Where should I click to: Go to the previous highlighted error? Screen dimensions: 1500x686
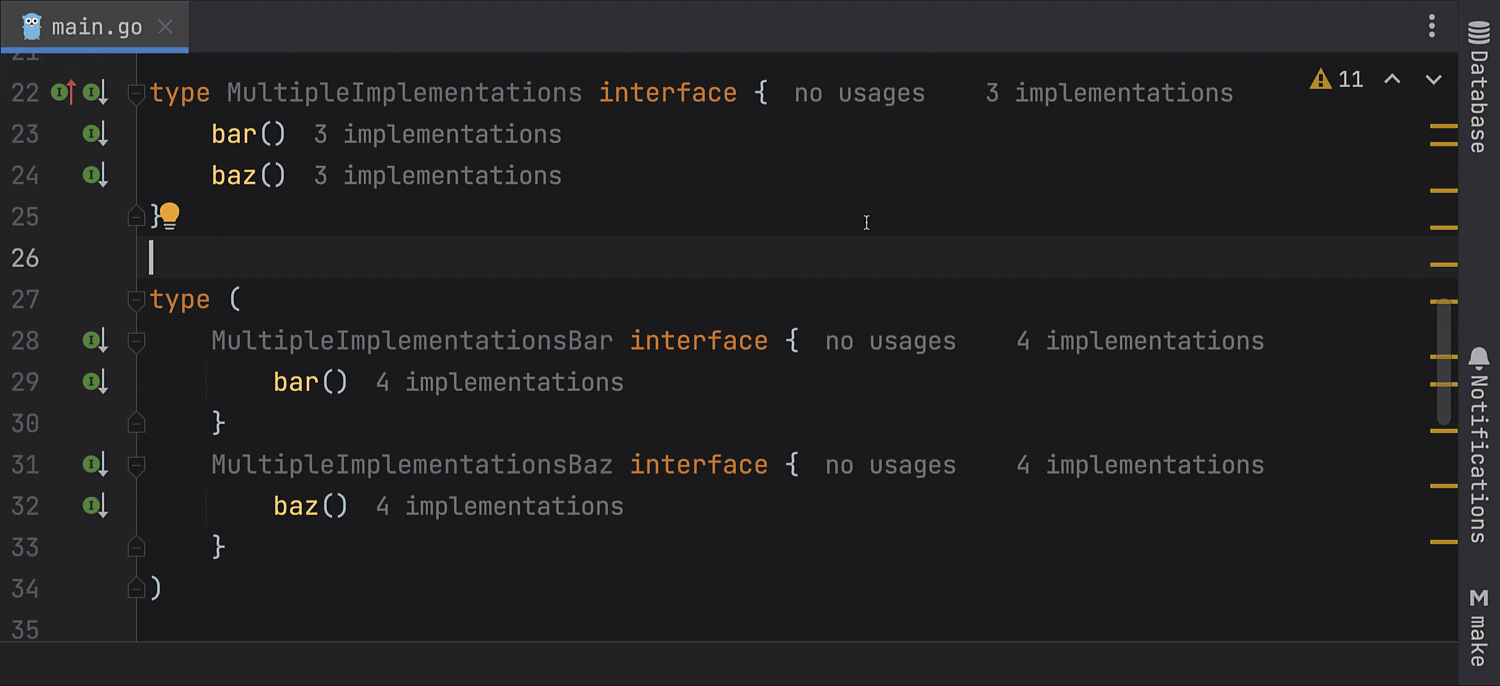[1392, 80]
